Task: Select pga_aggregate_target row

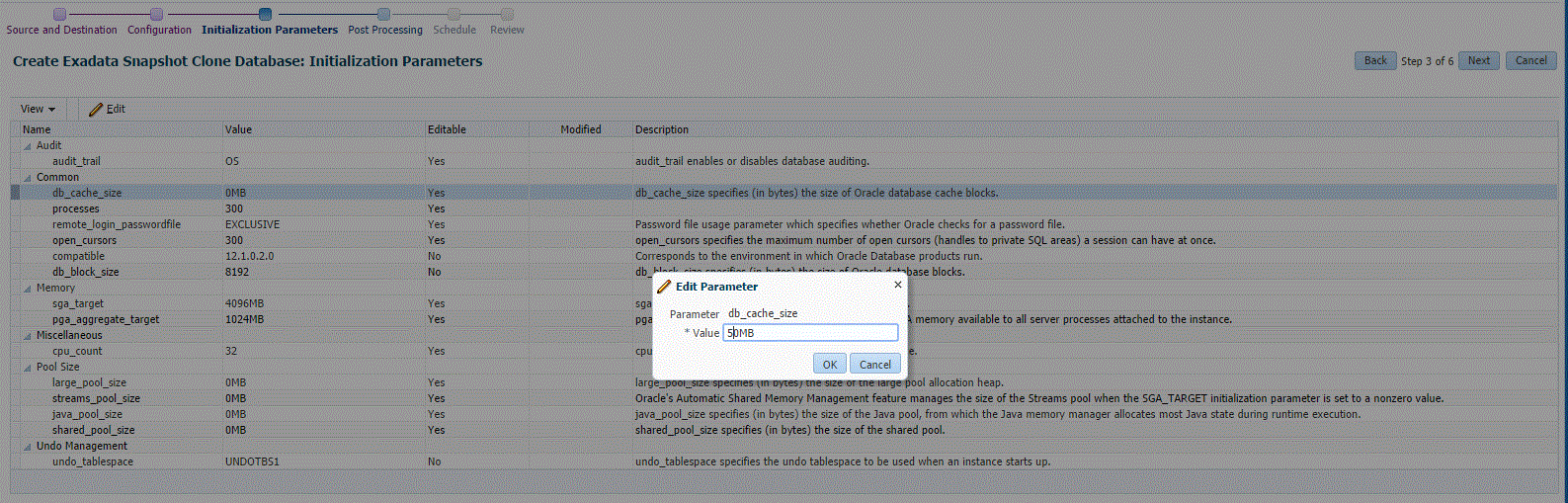Action: pyautogui.click(x=784, y=319)
